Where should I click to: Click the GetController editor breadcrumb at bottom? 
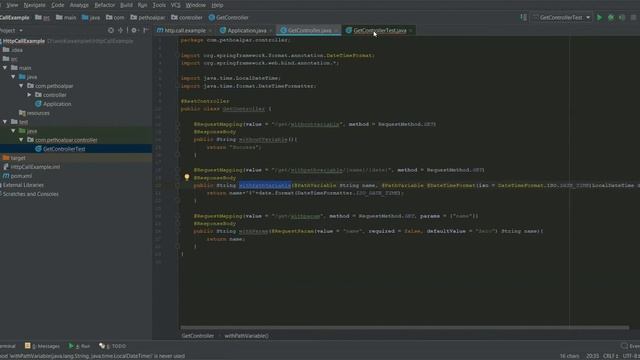(x=198, y=336)
